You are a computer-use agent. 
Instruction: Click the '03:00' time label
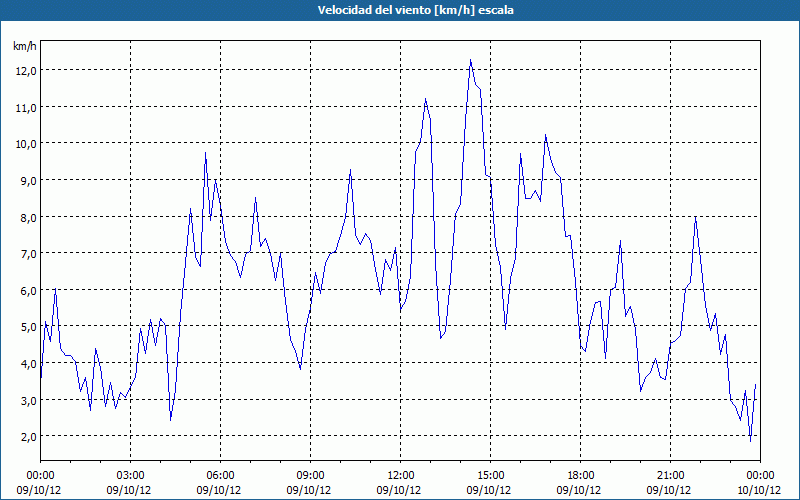point(131,476)
